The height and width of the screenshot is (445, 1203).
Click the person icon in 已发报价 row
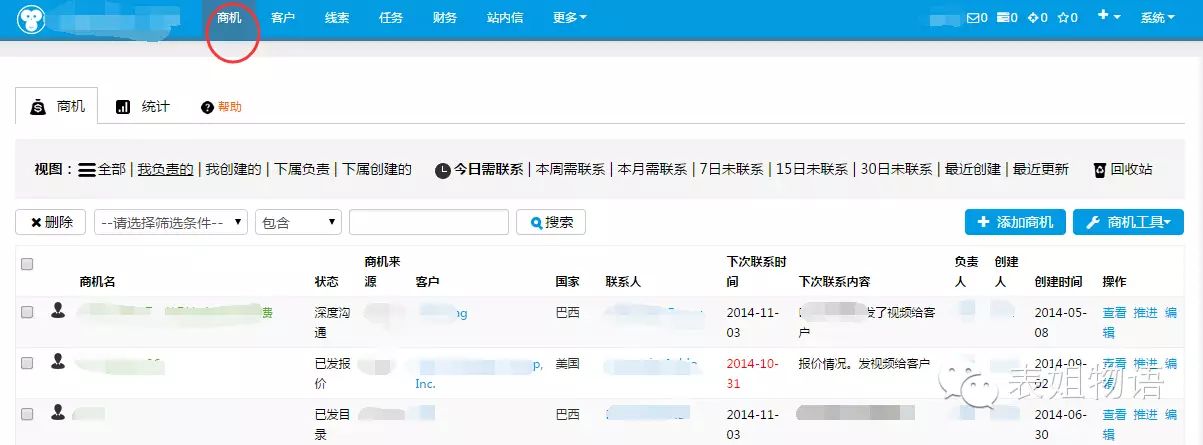(x=58, y=362)
